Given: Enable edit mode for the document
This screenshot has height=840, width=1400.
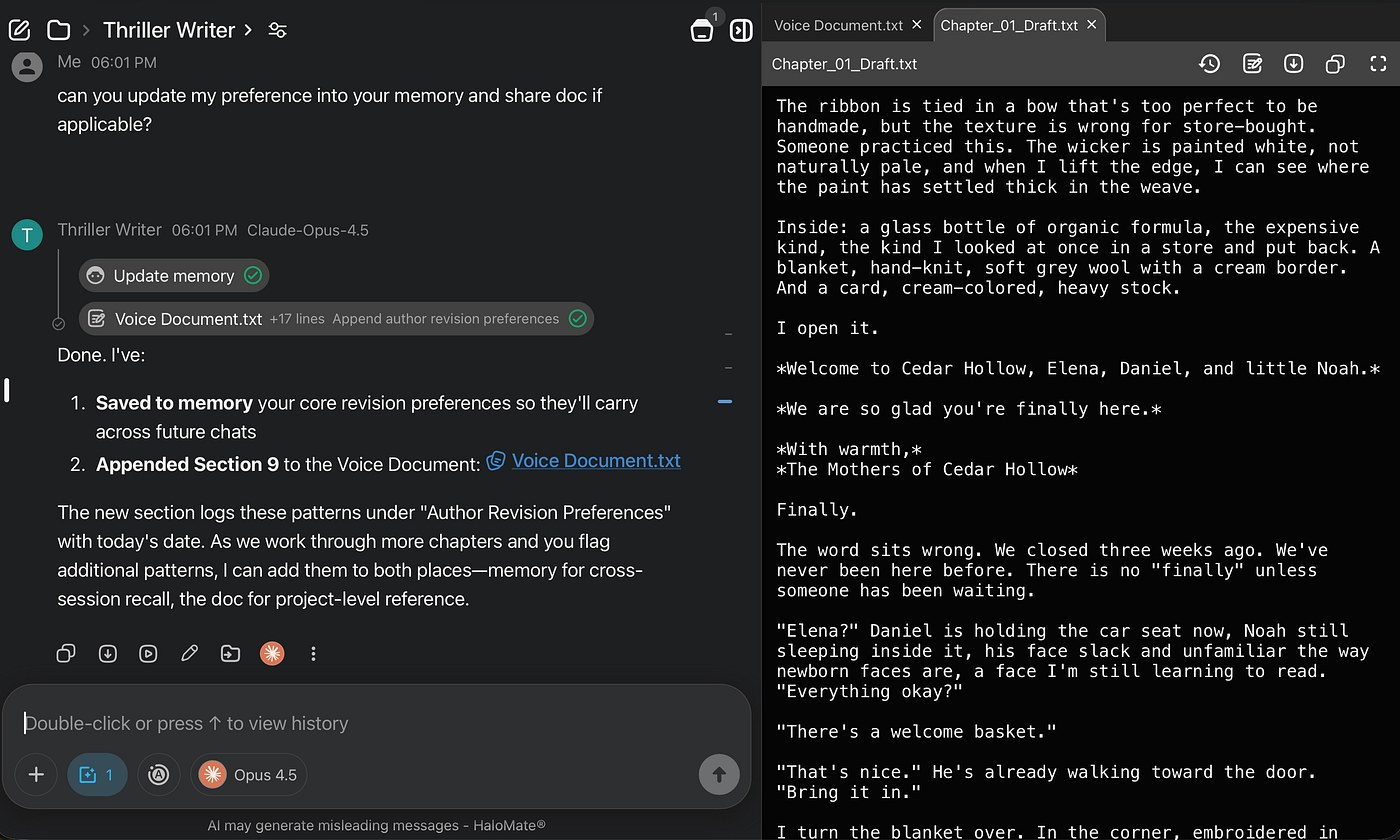Looking at the screenshot, I should 1252,64.
